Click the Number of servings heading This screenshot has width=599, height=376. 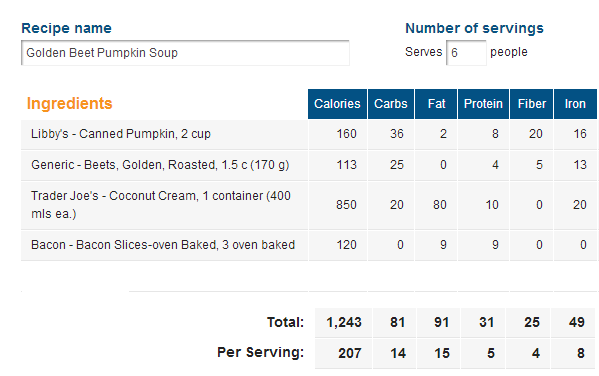coord(474,28)
